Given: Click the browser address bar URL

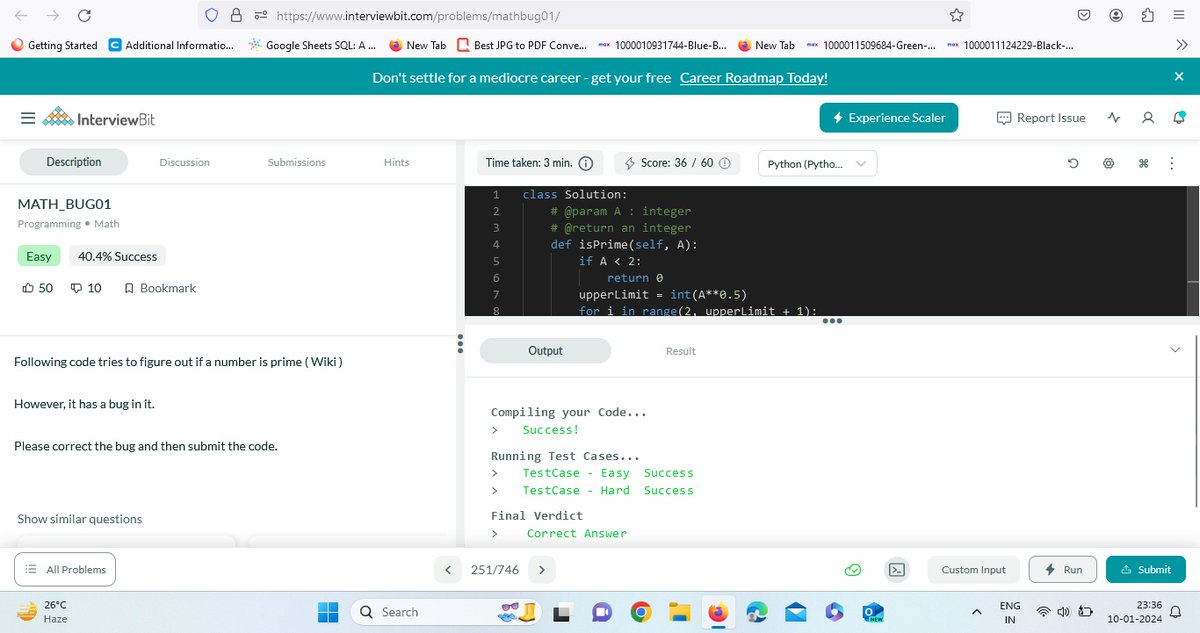Looking at the screenshot, I should (x=417, y=16).
